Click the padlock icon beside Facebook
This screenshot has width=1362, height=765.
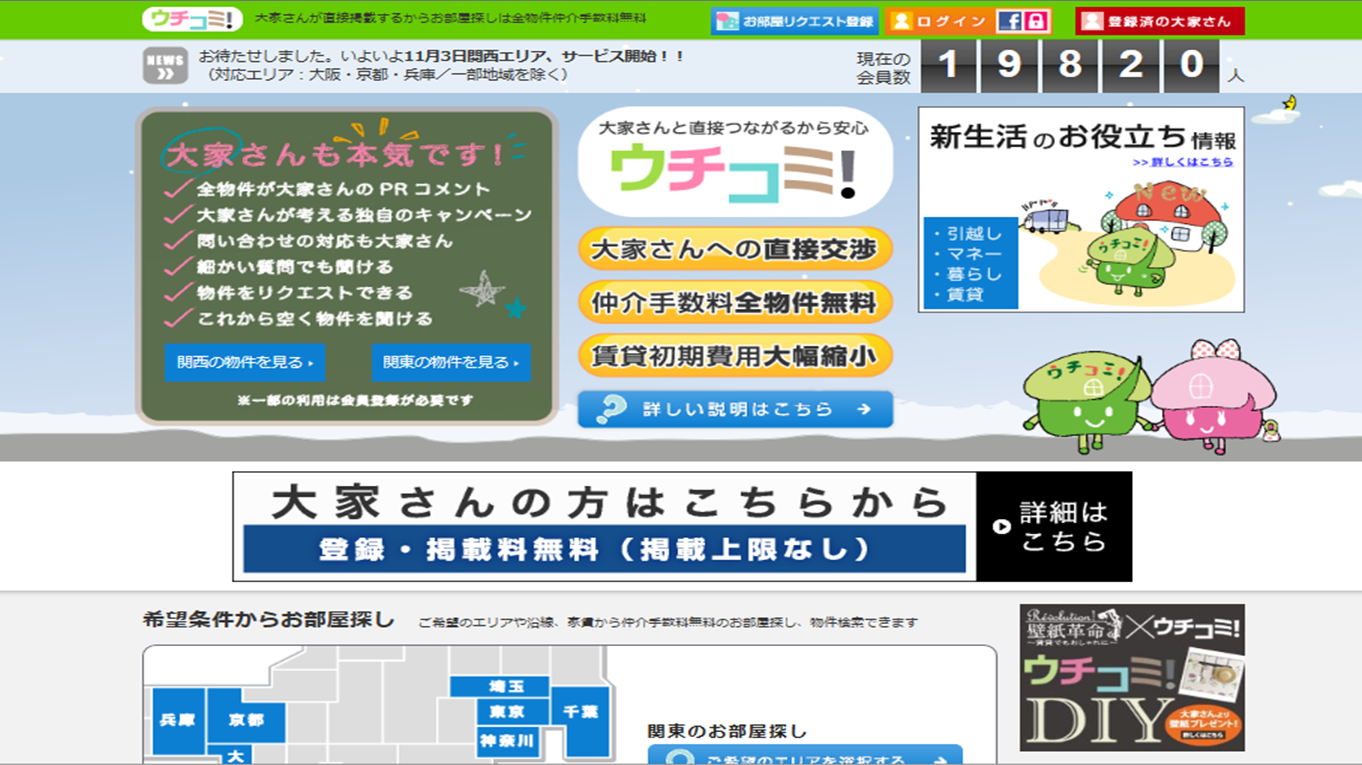point(1037,21)
